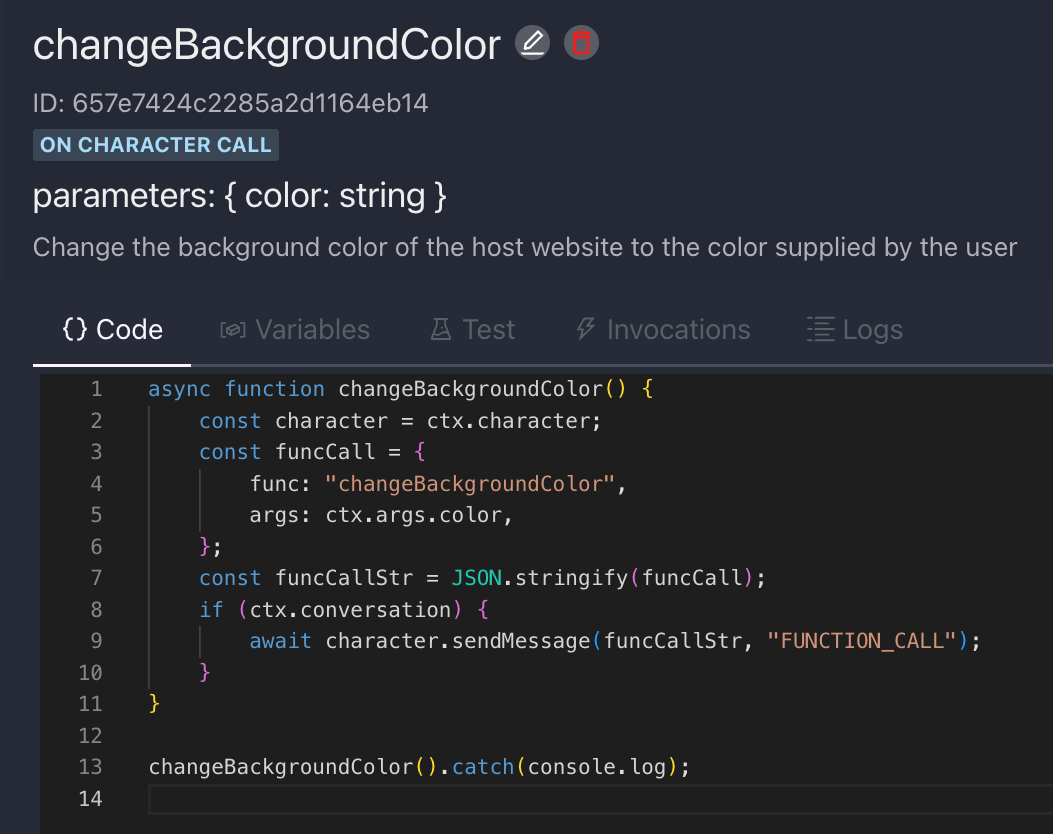Image resolution: width=1053 pixels, height=834 pixels.
Task: Click the function description about host website
Action: [x=525, y=247]
